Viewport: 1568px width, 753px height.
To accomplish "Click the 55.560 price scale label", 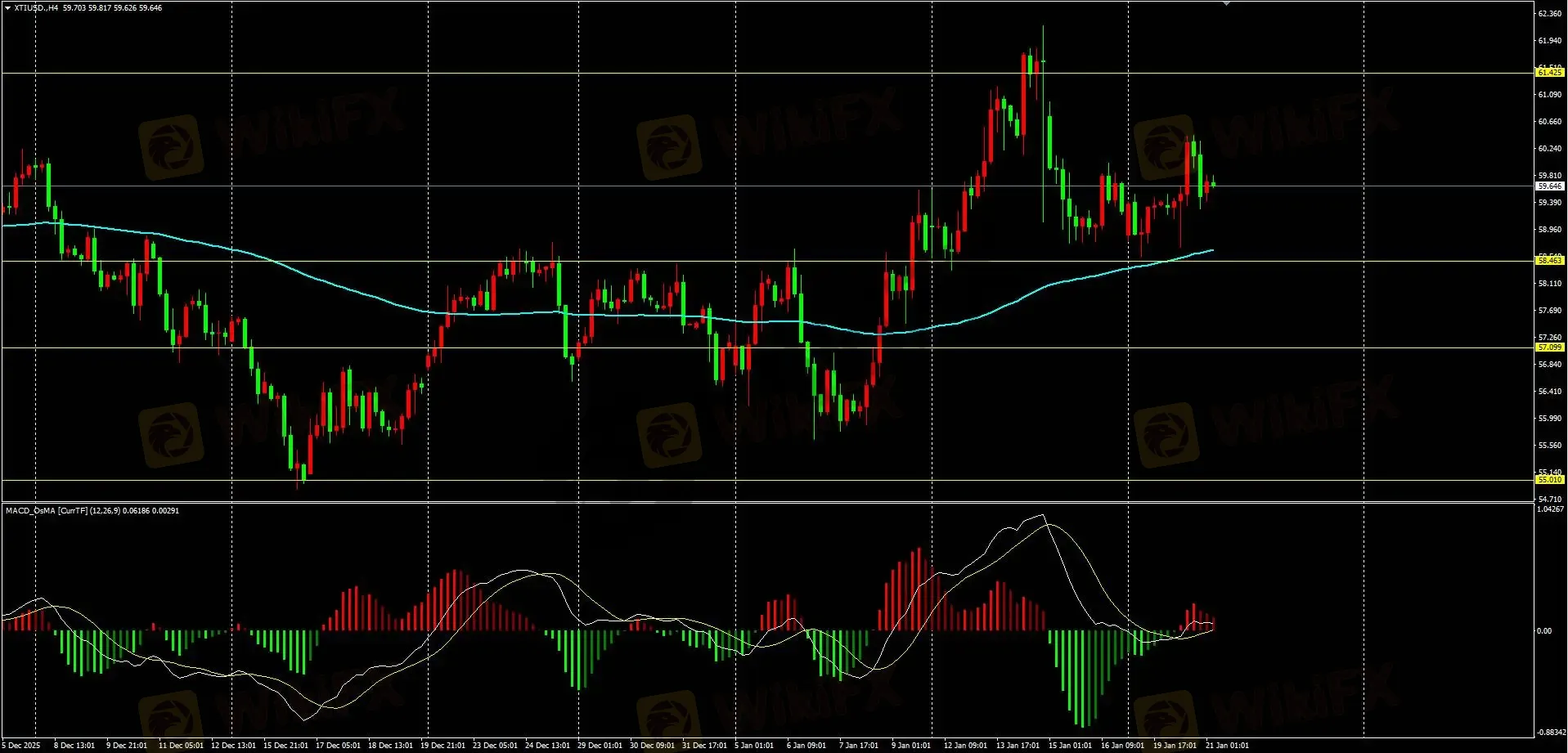I will (x=1550, y=446).
